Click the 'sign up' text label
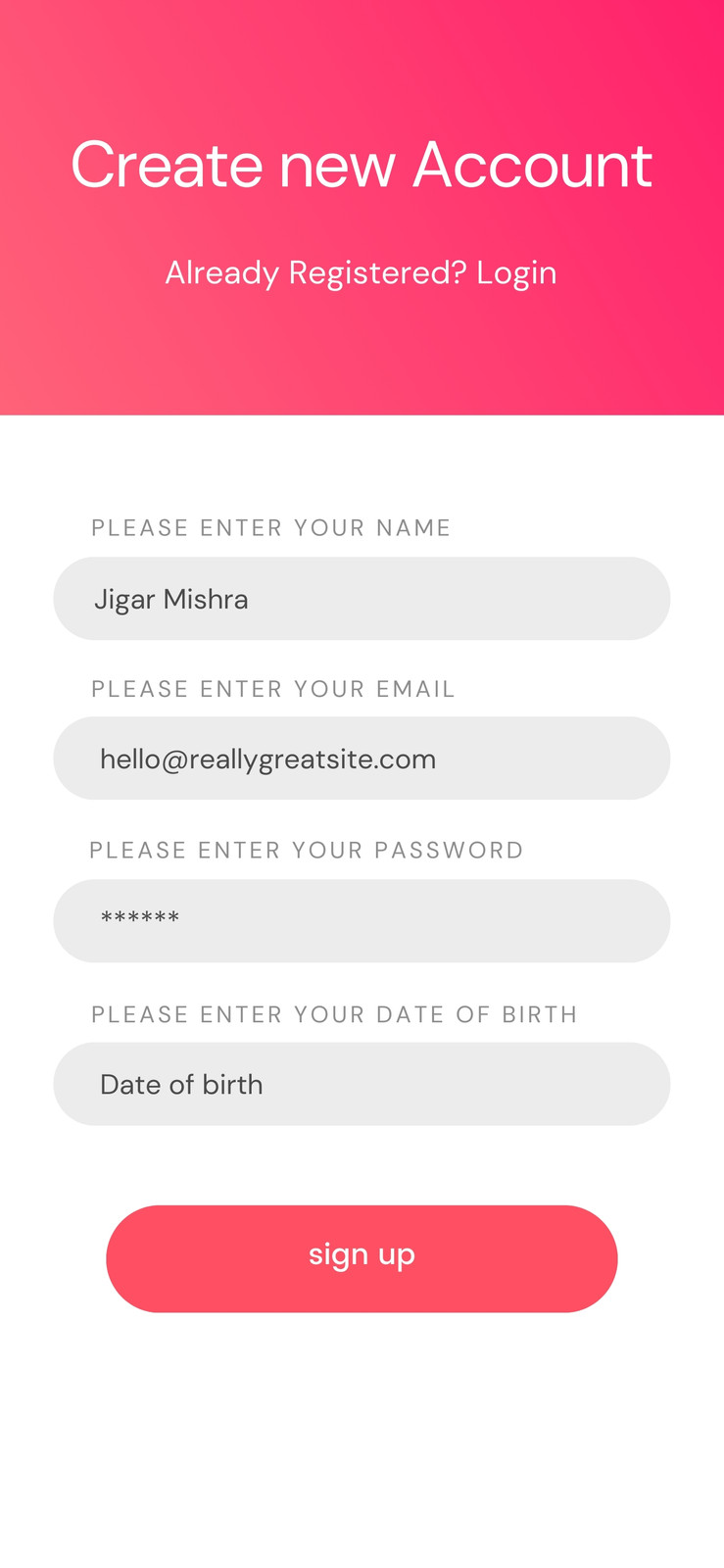Viewport: 724px width, 1568px height. [362, 1254]
